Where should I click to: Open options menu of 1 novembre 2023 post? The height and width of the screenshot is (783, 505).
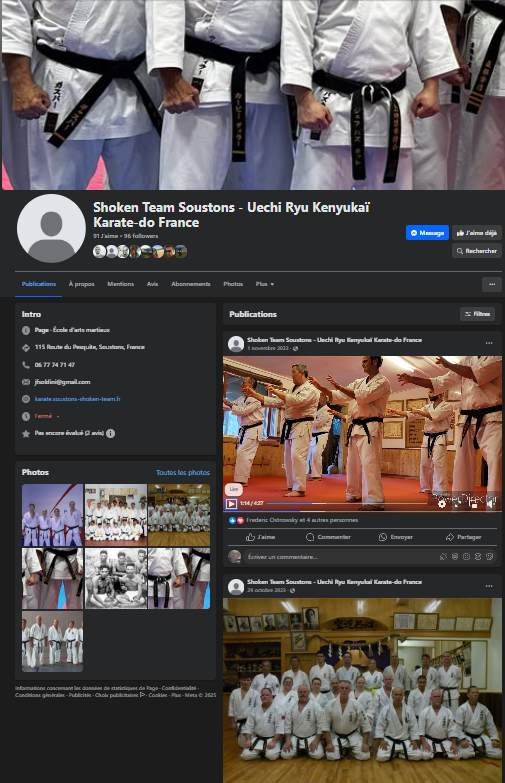coord(489,343)
